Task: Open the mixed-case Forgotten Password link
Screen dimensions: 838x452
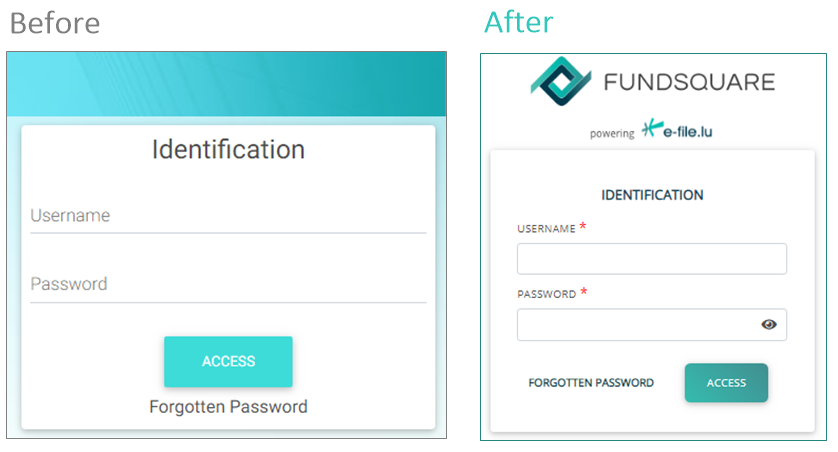Action: (228, 407)
